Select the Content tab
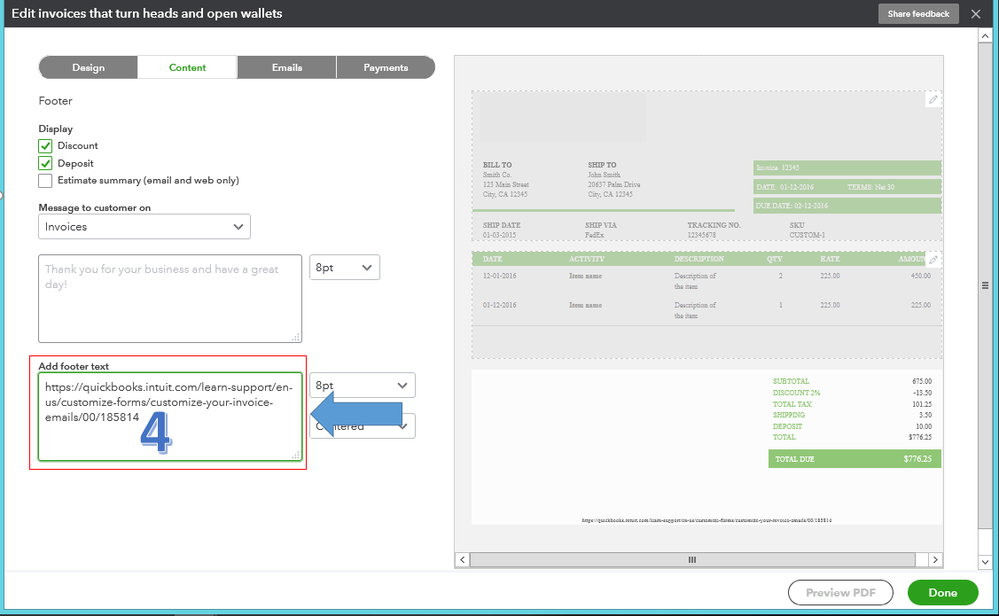This screenshot has width=999, height=616. point(187,68)
